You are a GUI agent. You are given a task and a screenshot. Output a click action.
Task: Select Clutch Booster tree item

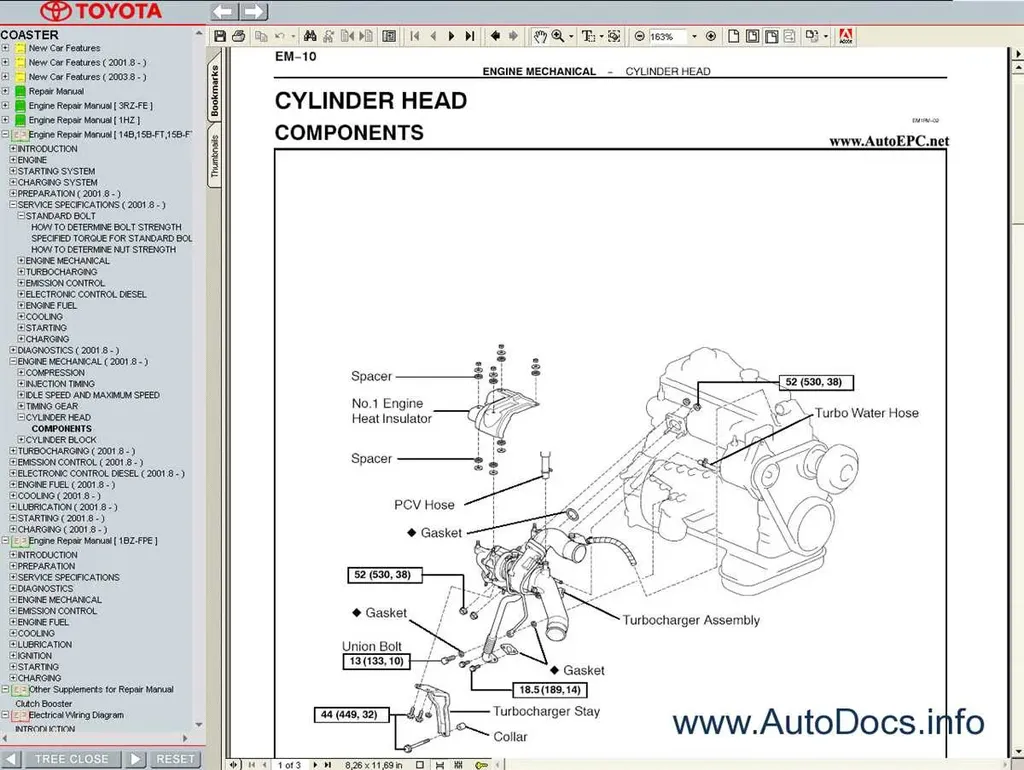44,704
